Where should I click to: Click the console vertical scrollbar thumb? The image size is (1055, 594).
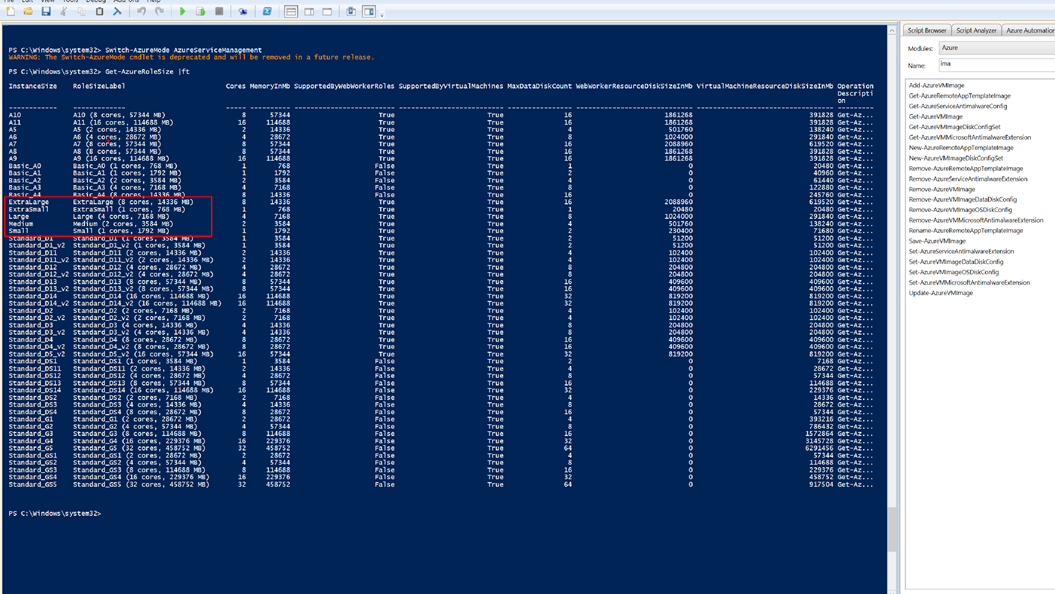coord(892,529)
